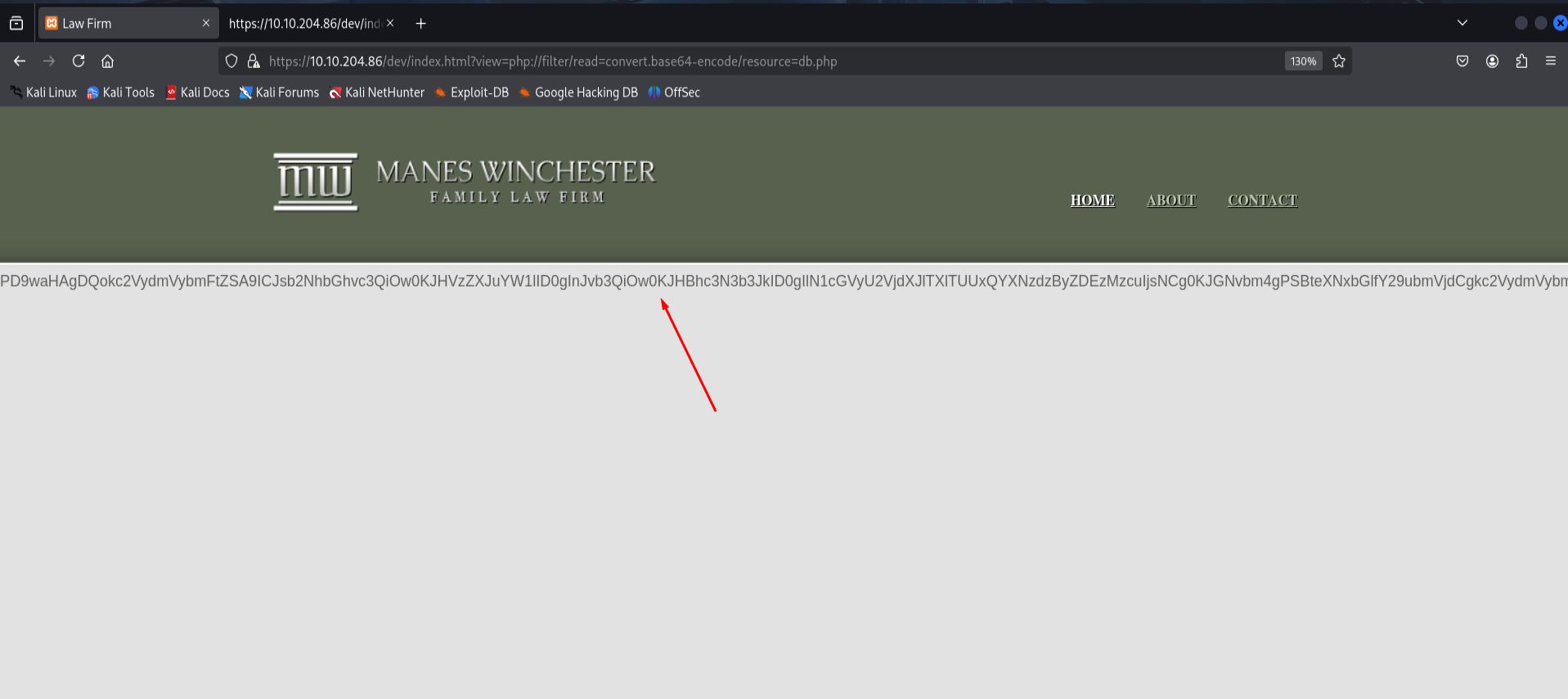Open a new tab
This screenshot has width=1568, height=699.
[x=420, y=23]
